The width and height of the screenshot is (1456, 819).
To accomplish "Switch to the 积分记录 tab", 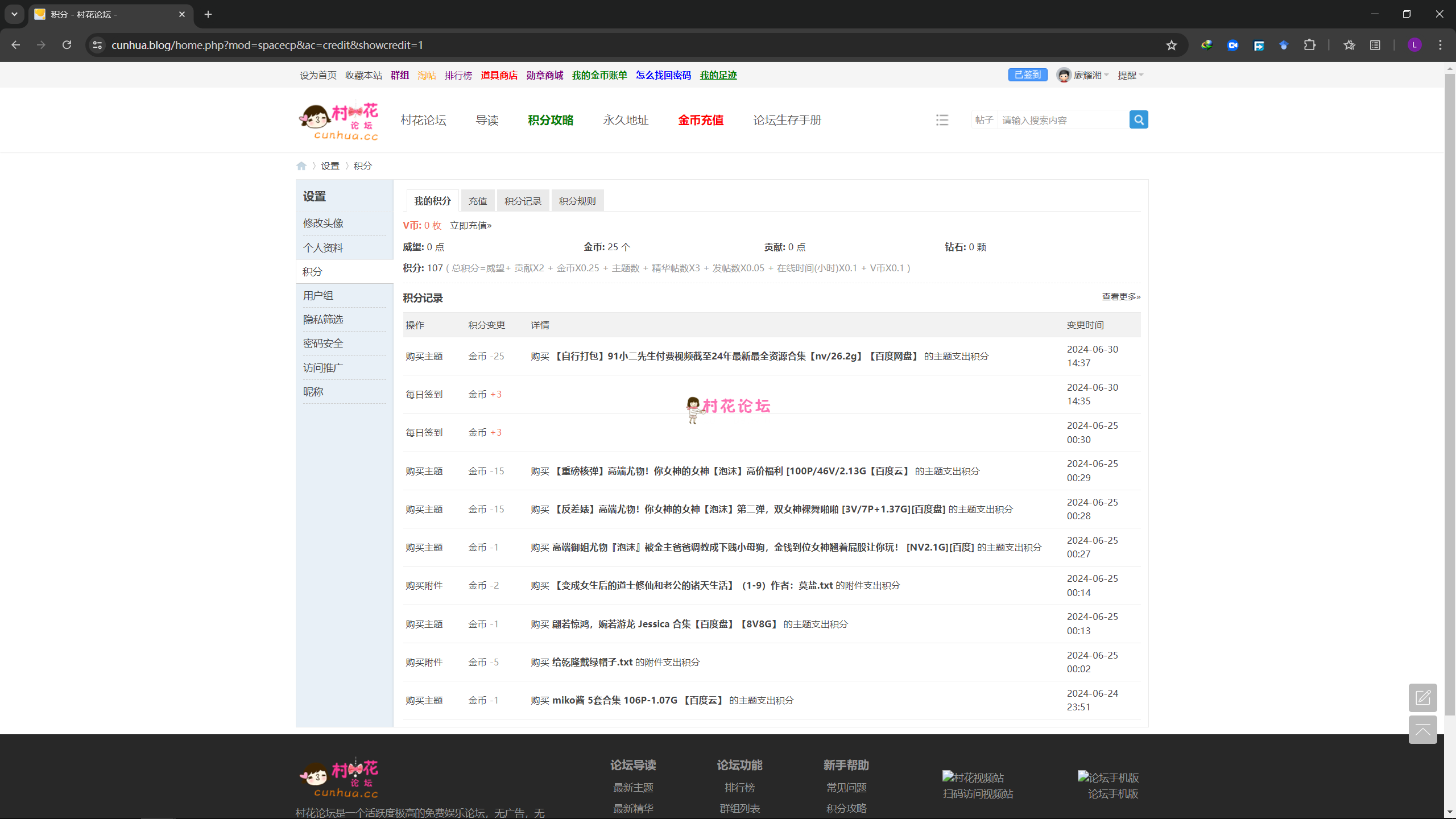I will pos(523,201).
